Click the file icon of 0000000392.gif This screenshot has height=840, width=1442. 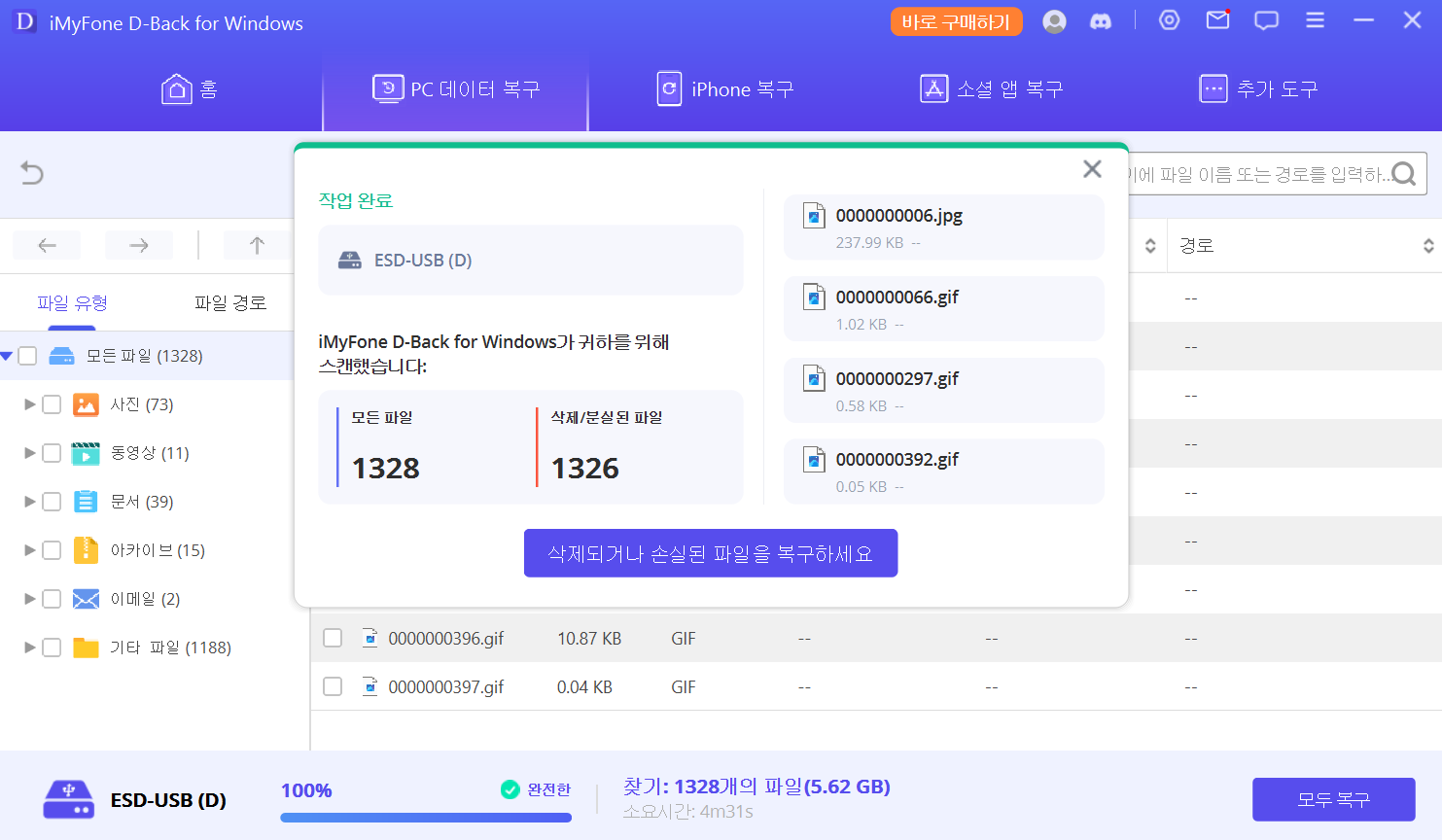point(814,460)
